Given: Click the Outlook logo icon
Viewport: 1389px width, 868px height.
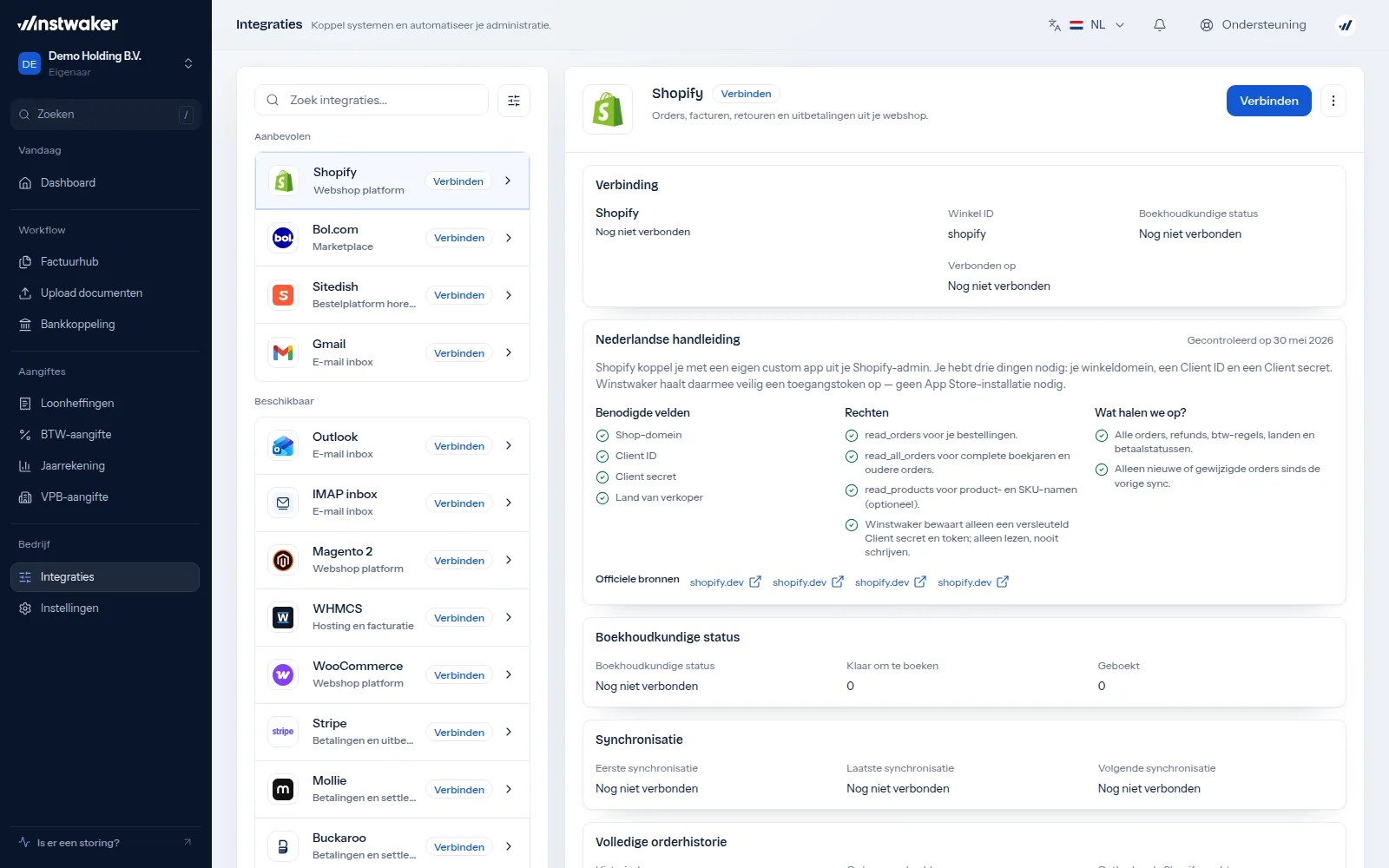Looking at the screenshot, I should 283,445.
